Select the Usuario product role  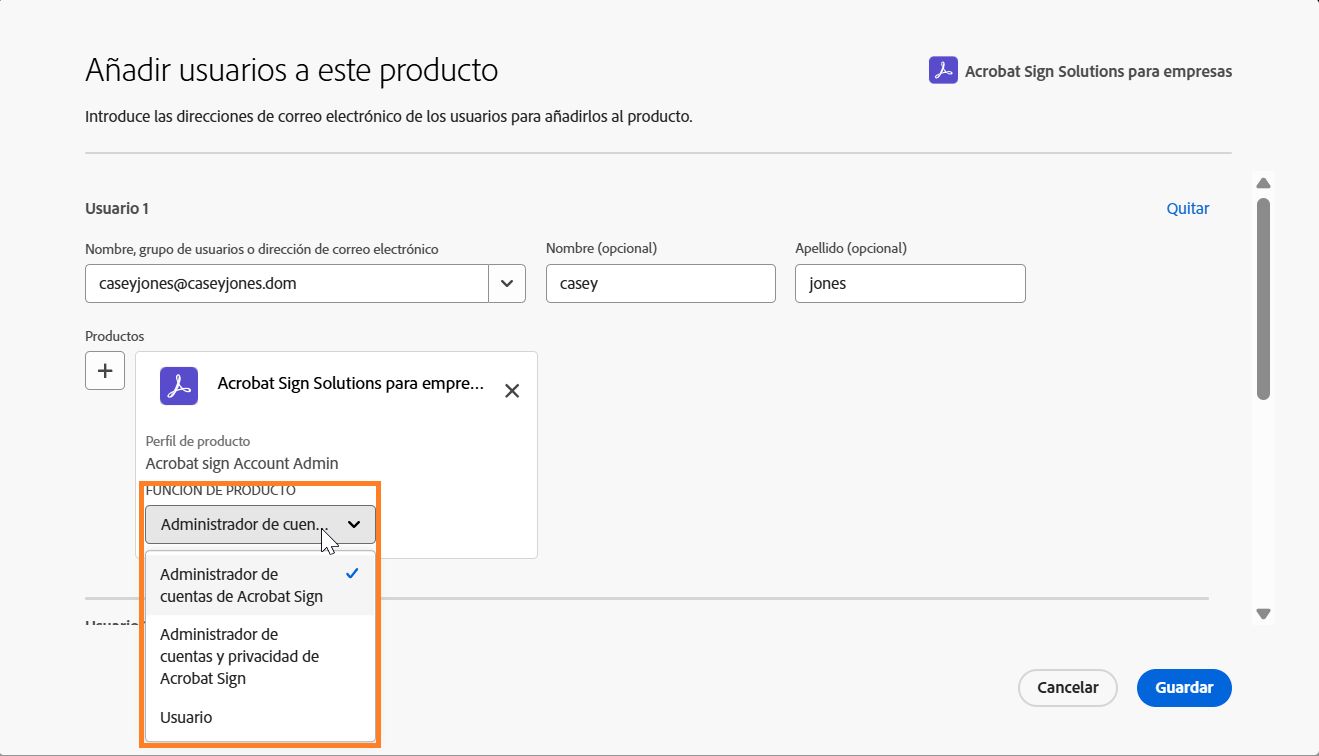pos(184,717)
